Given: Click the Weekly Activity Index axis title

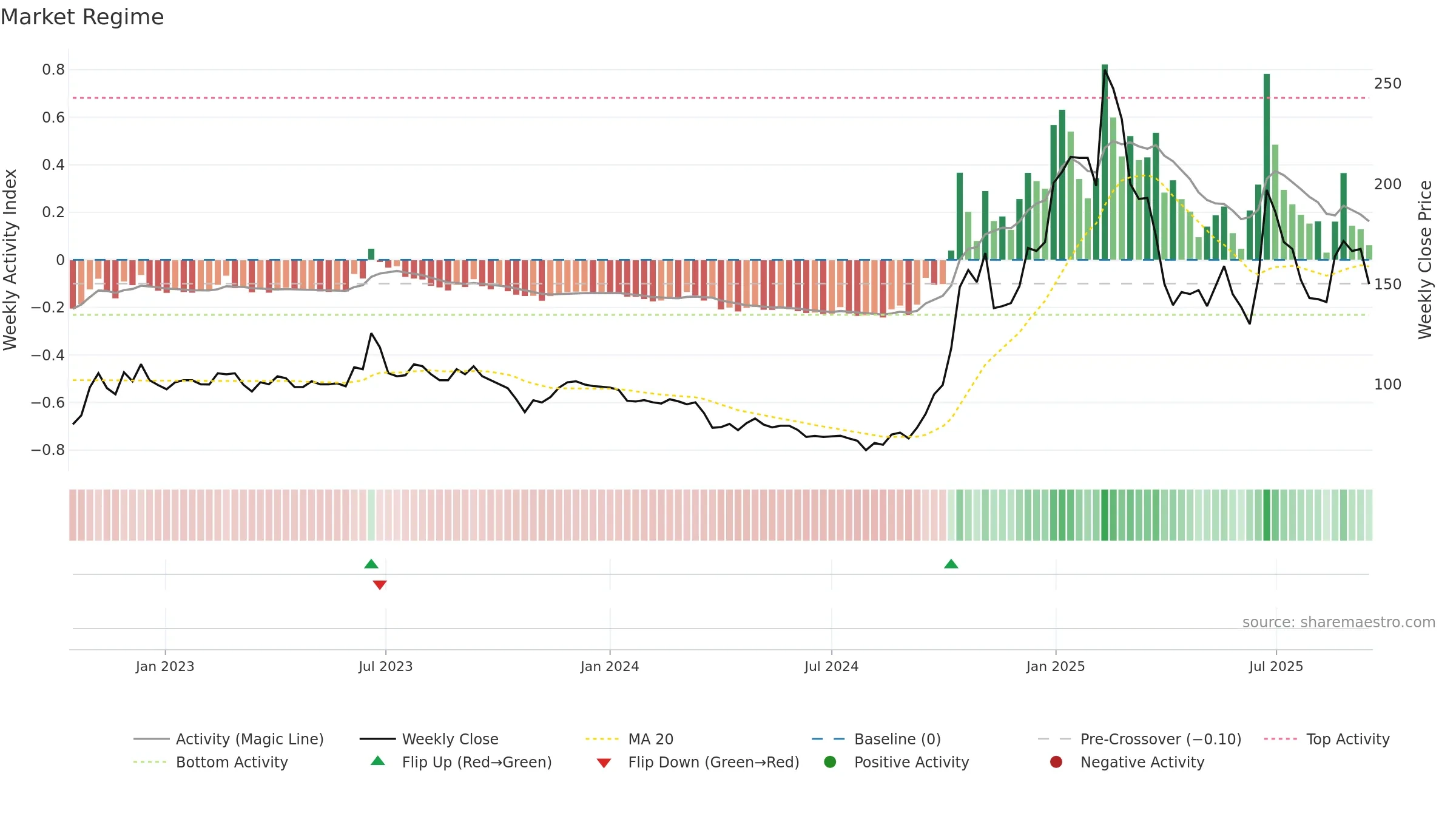Looking at the screenshot, I should pyautogui.click(x=10, y=260).
